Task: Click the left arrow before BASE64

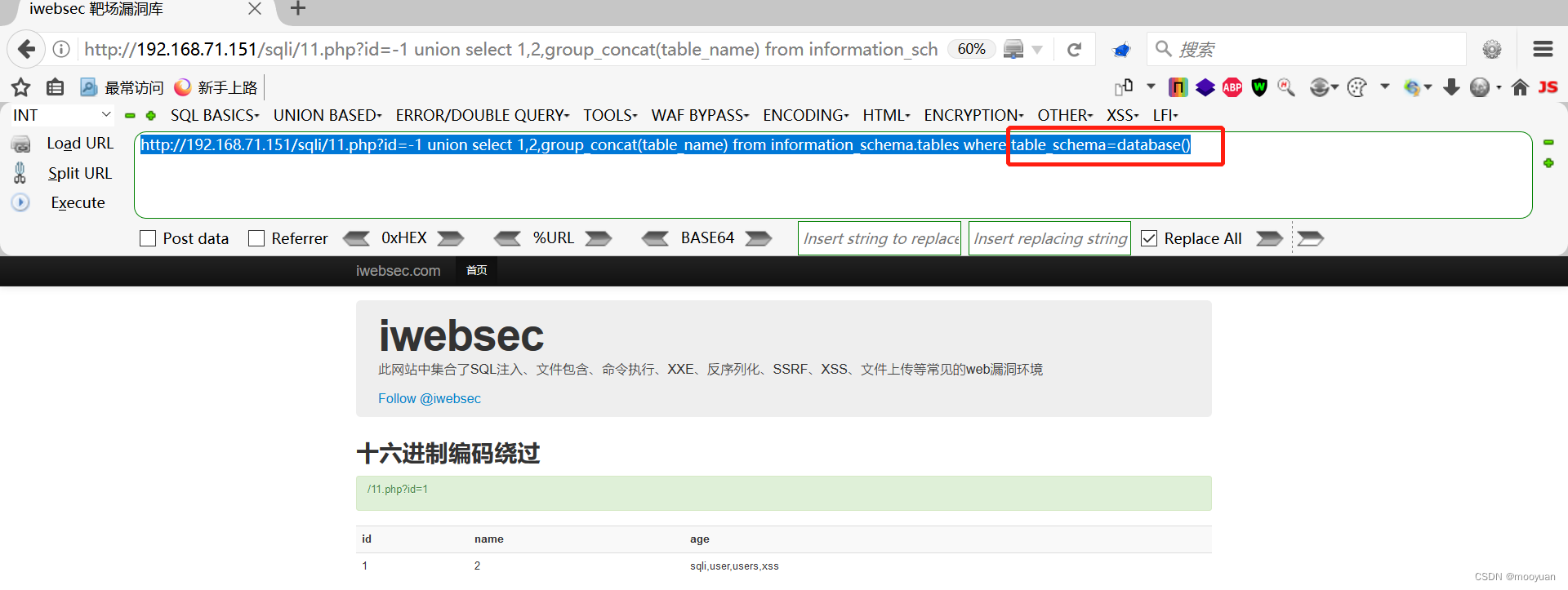Action: [655, 238]
